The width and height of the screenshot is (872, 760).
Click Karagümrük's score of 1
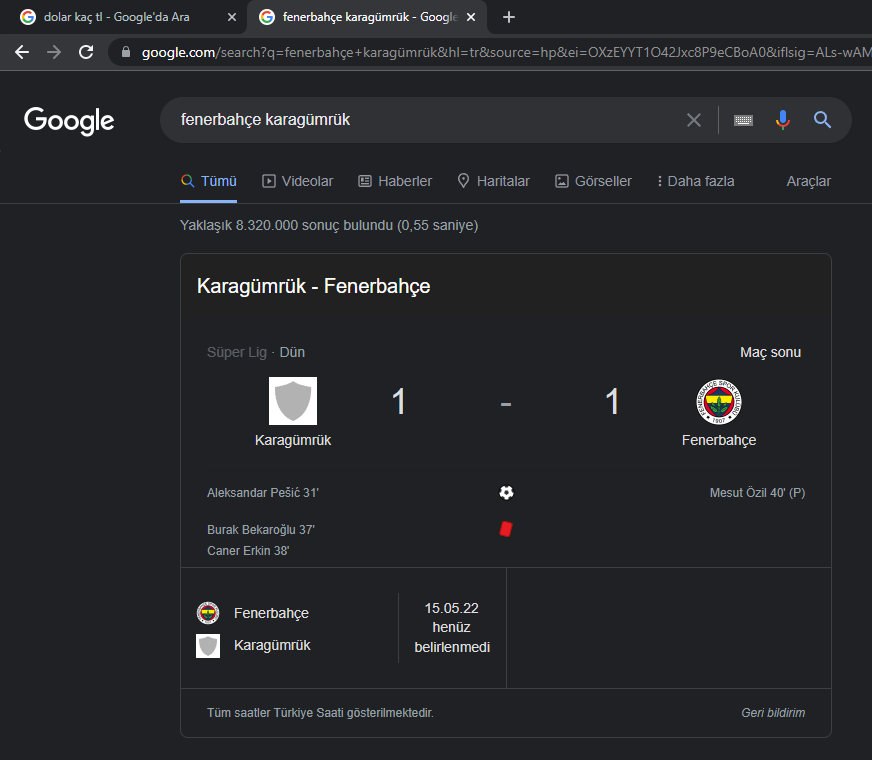398,401
